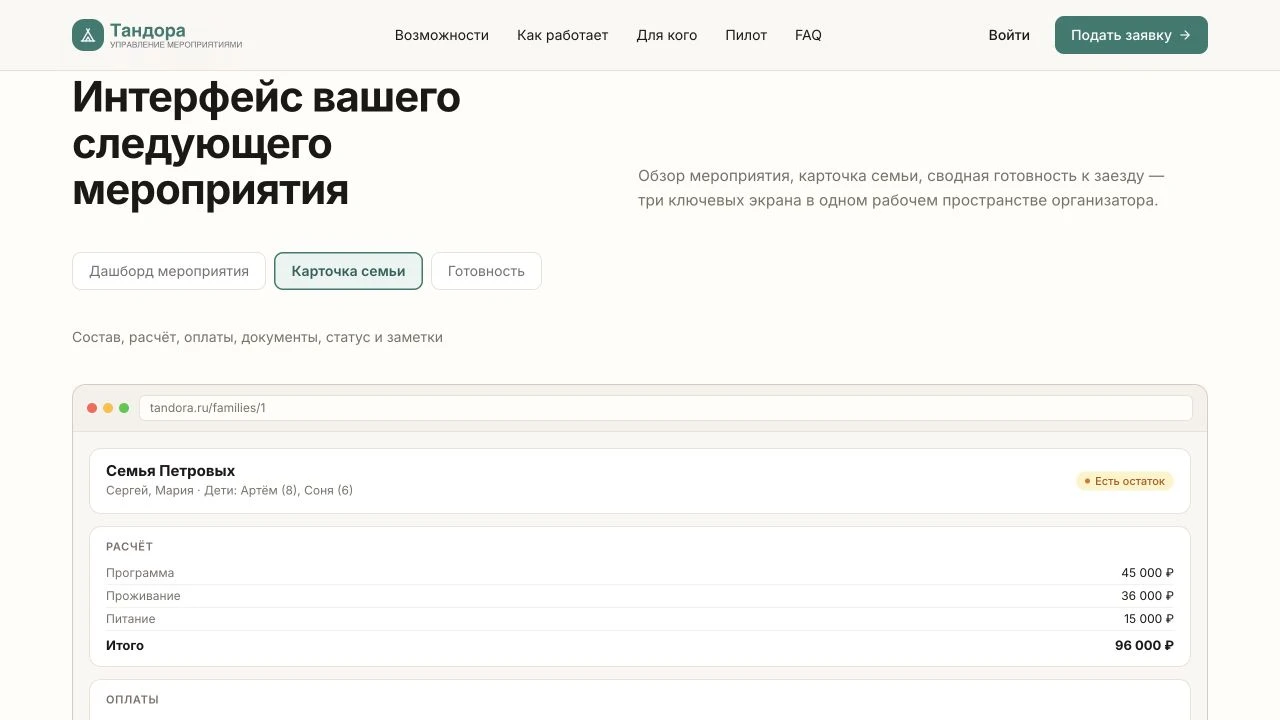Screen dimensions: 1280x720
Task: Click the Обзор мероприятия intro paragraph
Action: 901,188
